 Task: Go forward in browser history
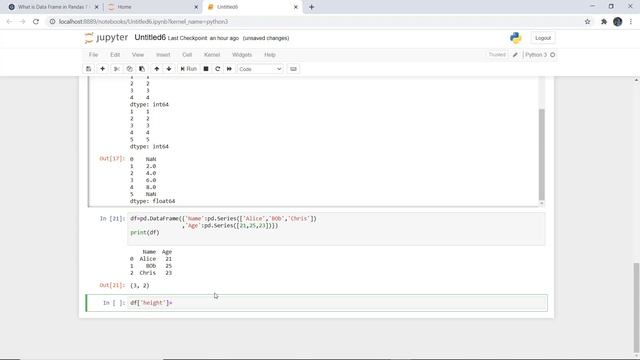tap(22, 22)
